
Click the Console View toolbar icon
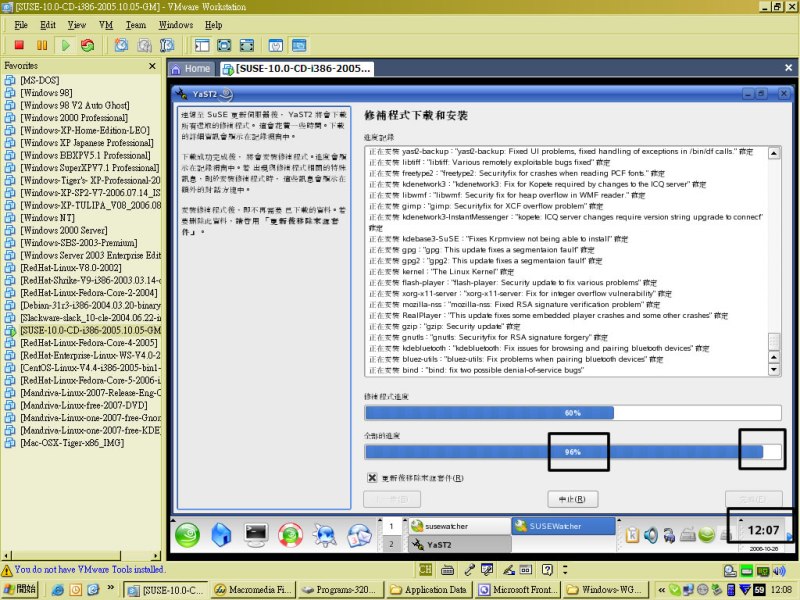299,45
